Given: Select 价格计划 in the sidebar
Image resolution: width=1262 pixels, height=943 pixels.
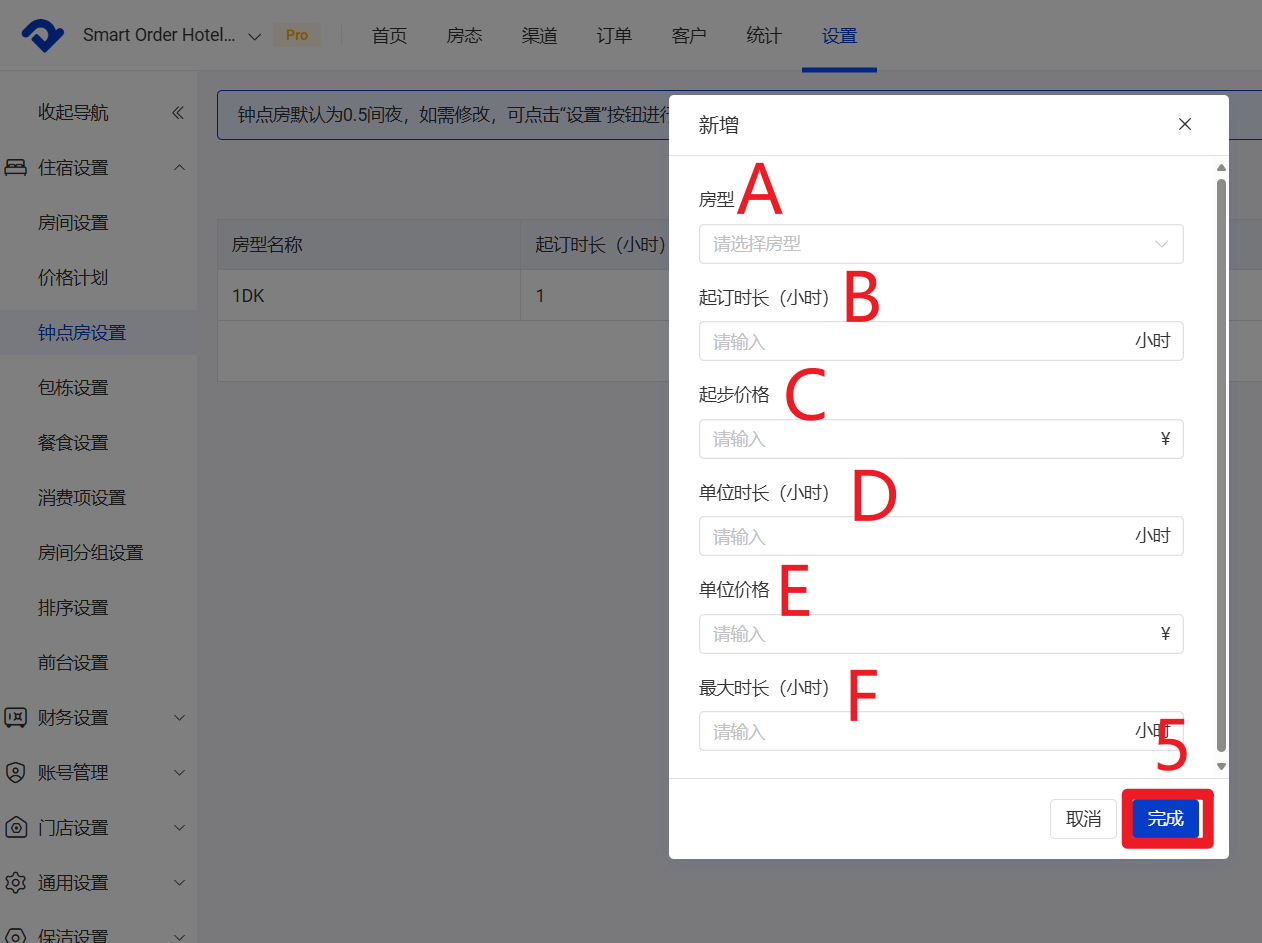Looking at the screenshot, I should pyautogui.click(x=73, y=278).
